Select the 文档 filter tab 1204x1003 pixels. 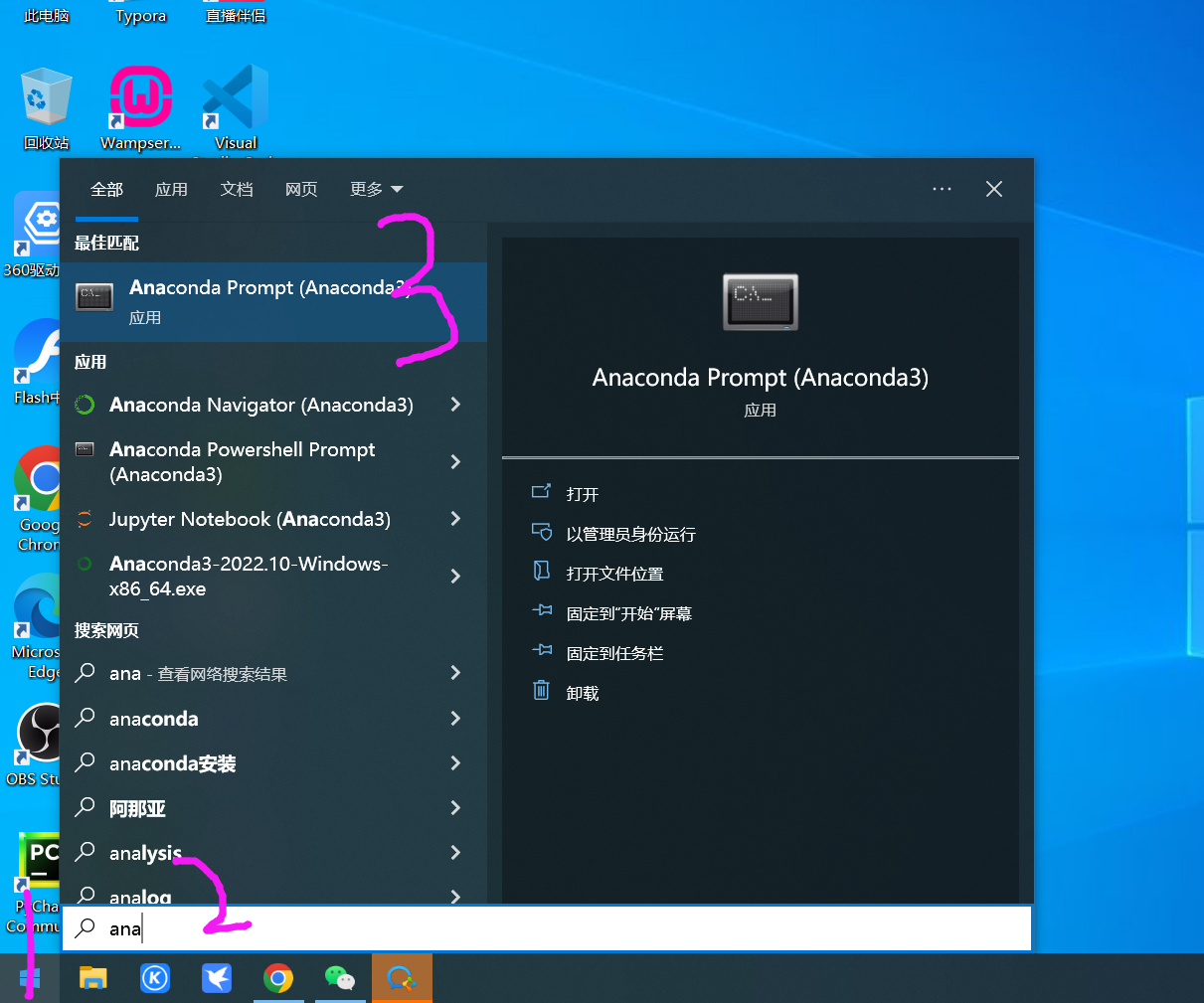[237, 189]
